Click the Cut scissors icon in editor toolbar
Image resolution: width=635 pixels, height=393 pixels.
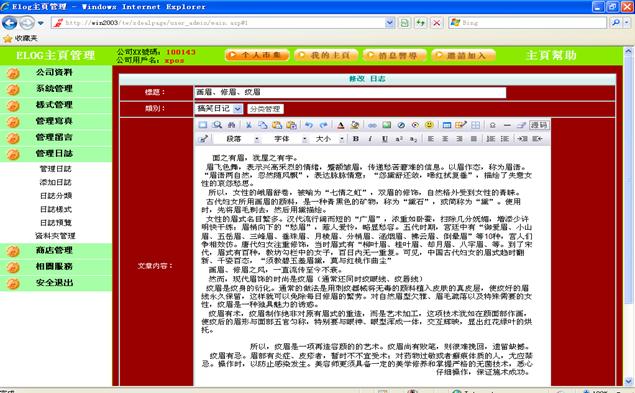coord(249,125)
